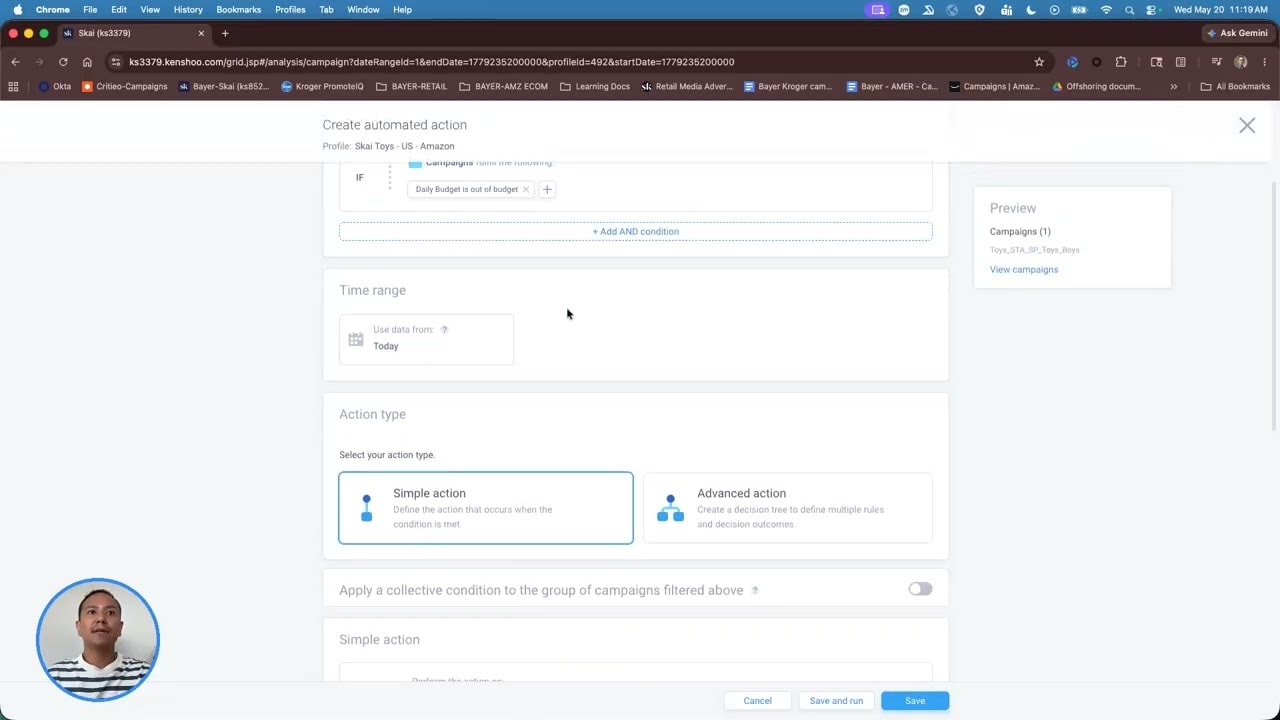Open the Today time range dropdown
Screen dimensions: 1280x720
[x=426, y=339]
